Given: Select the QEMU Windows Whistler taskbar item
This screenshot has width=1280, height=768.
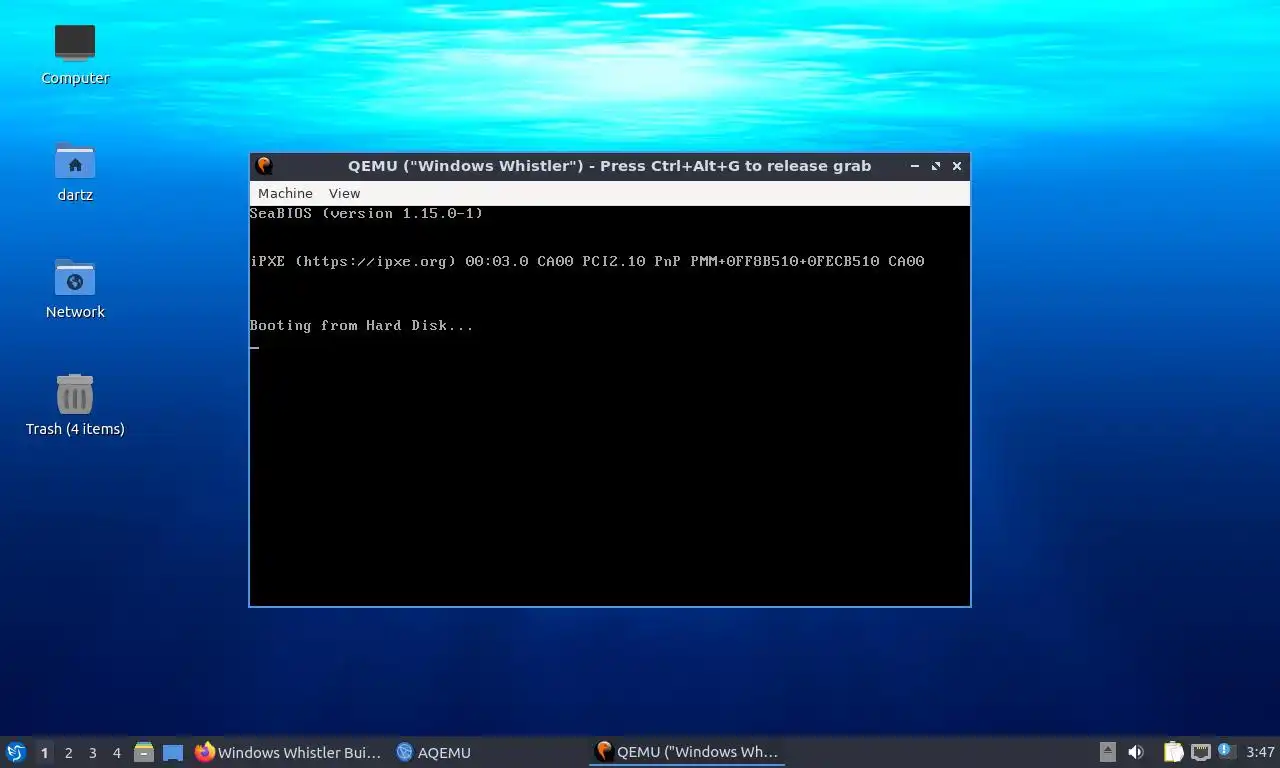Looking at the screenshot, I should click(687, 752).
